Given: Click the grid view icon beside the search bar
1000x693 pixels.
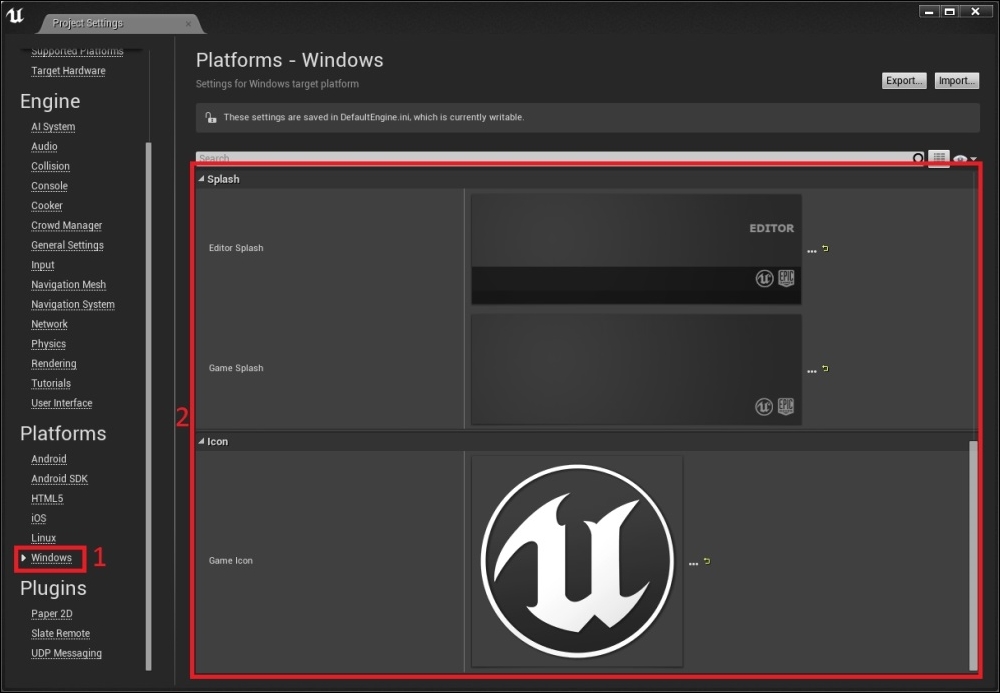Looking at the screenshot, I should coord(939,157).
